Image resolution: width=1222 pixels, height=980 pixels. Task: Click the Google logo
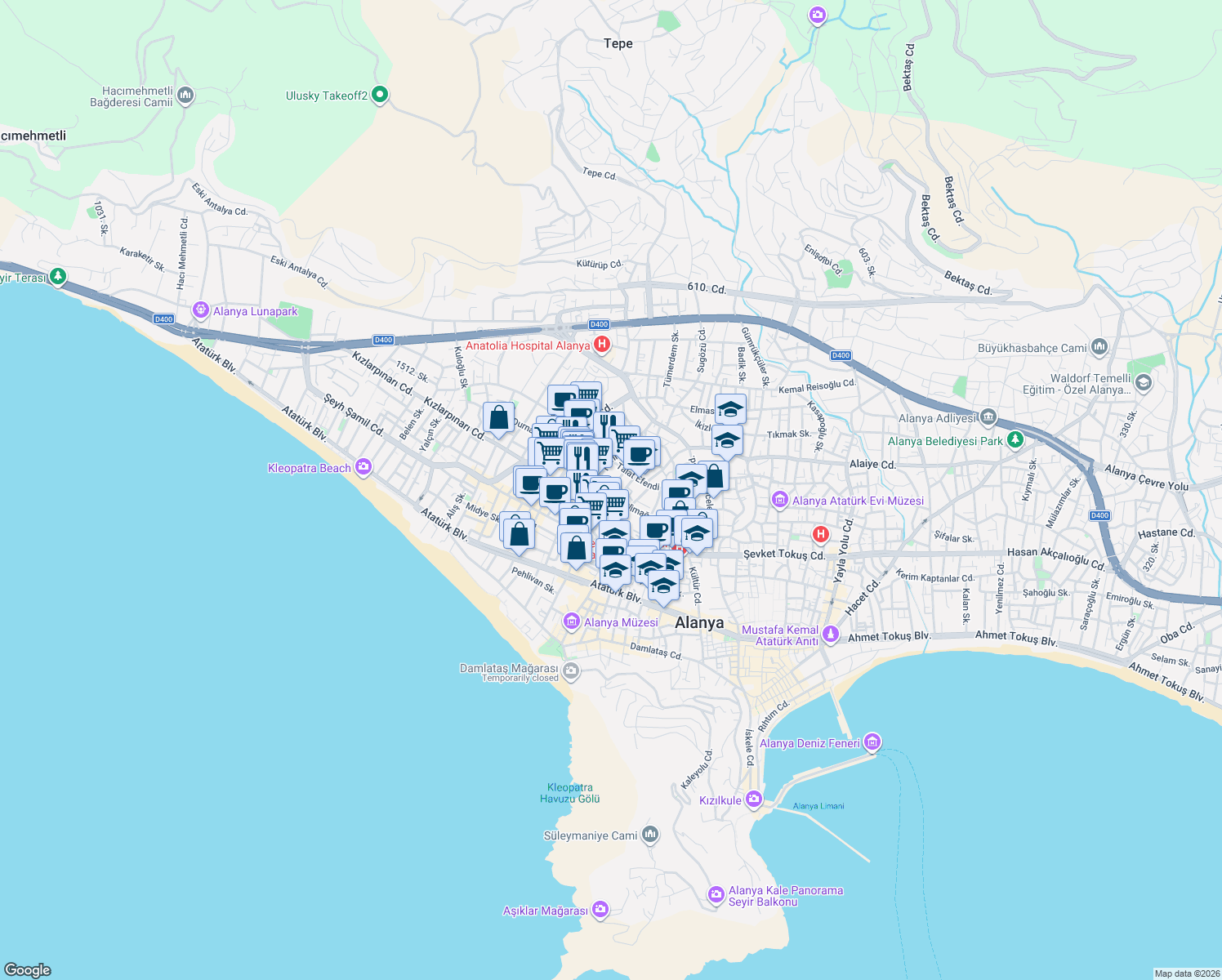point(27,969)
